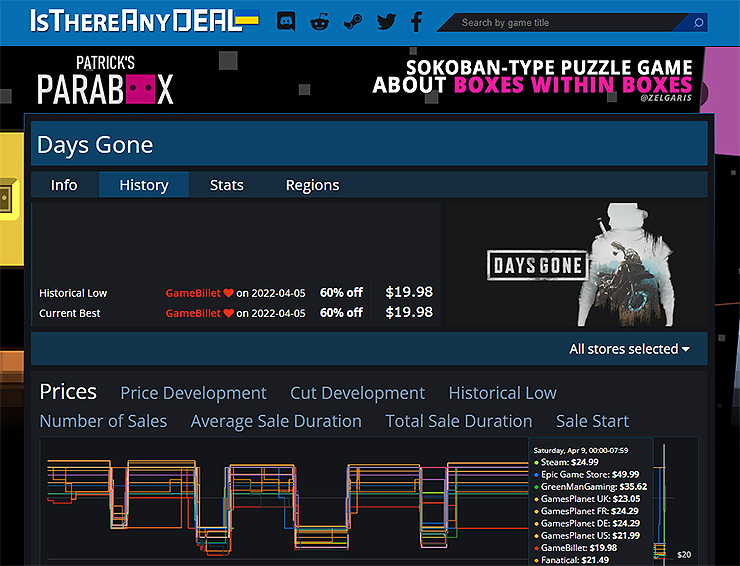Show the Price Development chart
The width and height of the screenshot is (740, 566).
point(193,393)
